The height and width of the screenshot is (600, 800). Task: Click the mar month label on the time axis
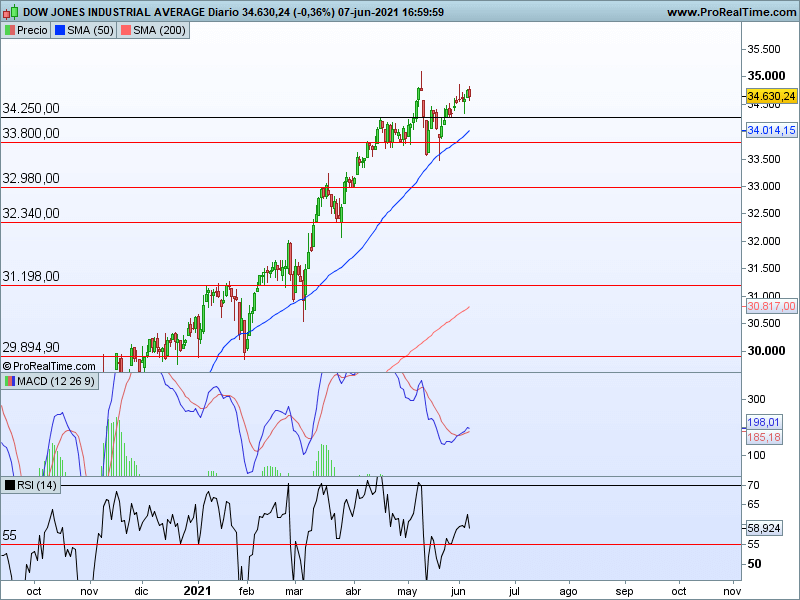coord(294,591)
